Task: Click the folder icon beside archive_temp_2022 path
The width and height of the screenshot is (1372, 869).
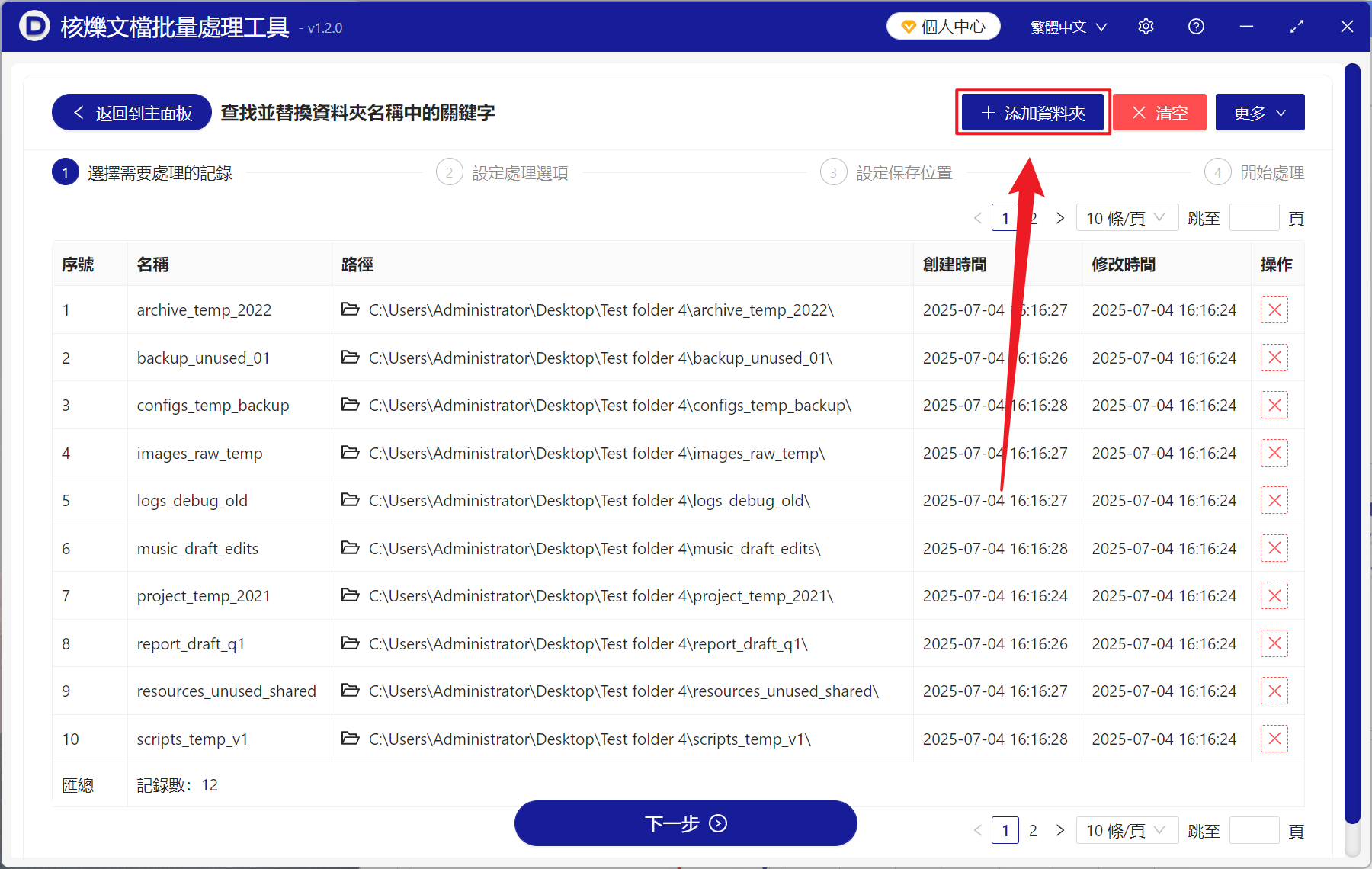Action: pos(351,309)
